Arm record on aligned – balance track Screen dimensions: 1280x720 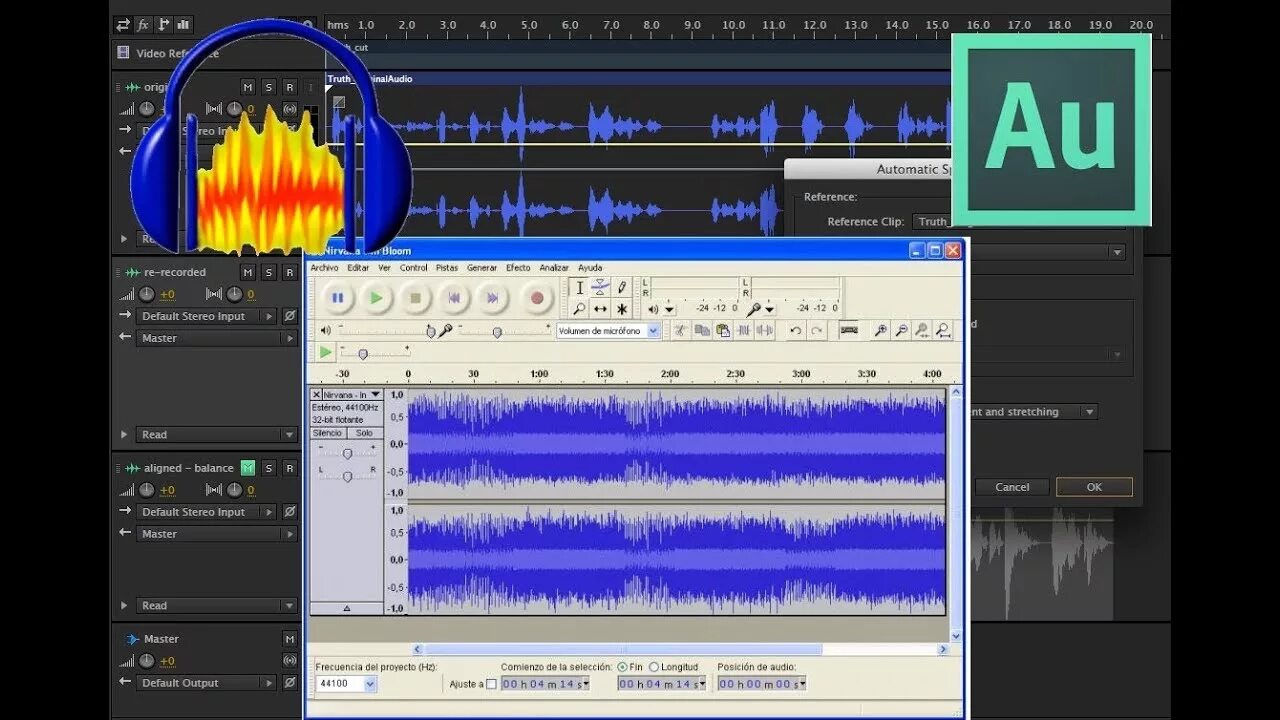click(289, 468)
